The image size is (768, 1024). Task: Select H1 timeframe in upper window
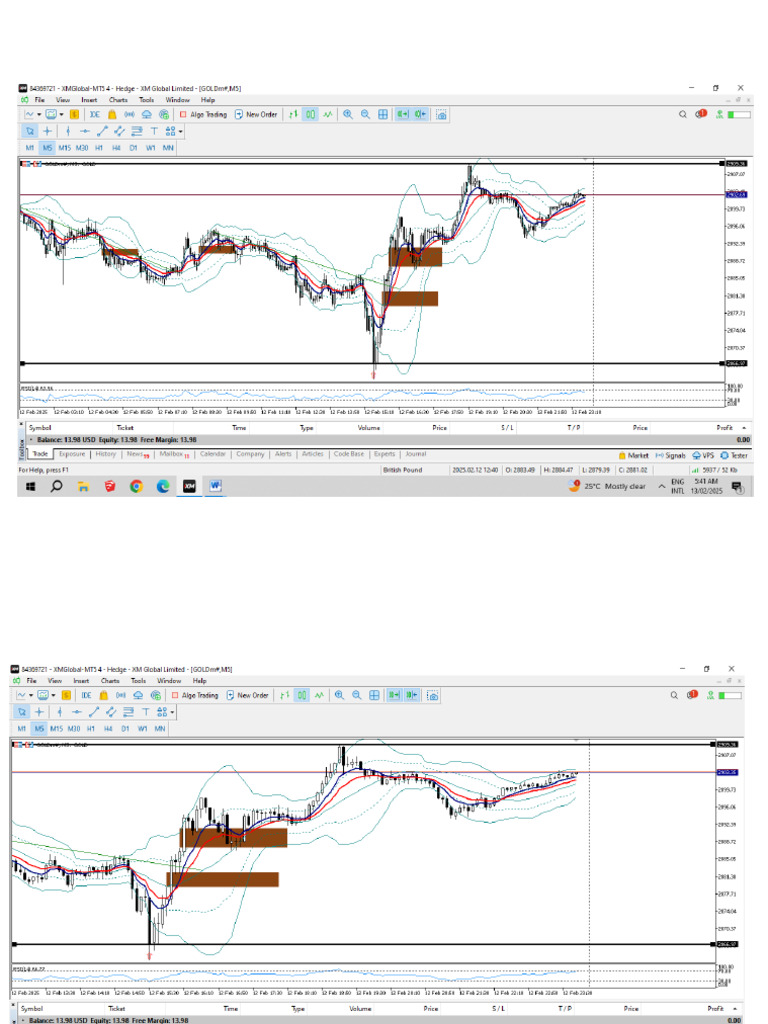(x=99, y=148)
